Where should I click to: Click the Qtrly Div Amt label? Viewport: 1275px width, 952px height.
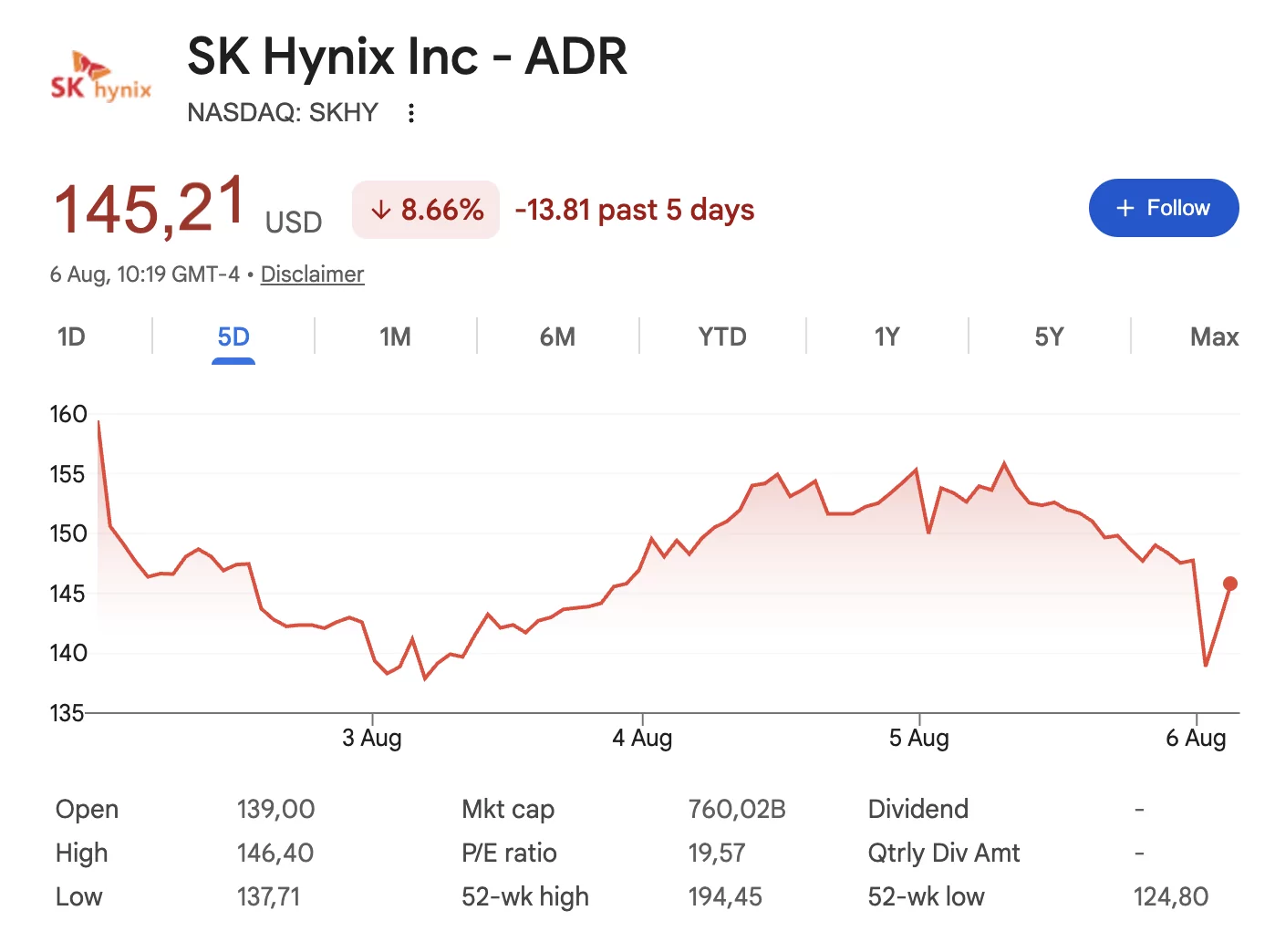(x=944, y=854)
